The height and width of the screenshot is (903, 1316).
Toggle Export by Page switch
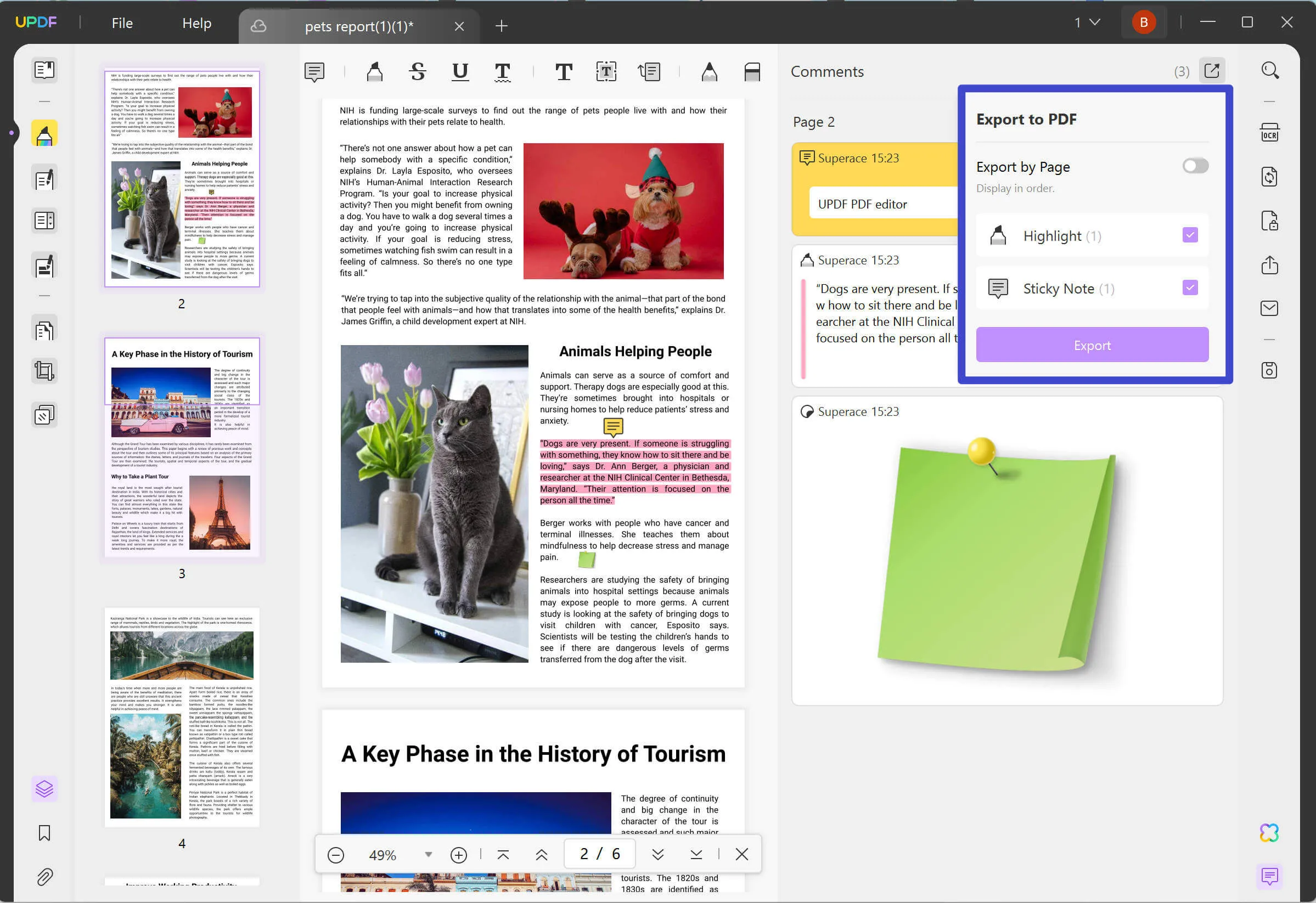click(1195, 166)
